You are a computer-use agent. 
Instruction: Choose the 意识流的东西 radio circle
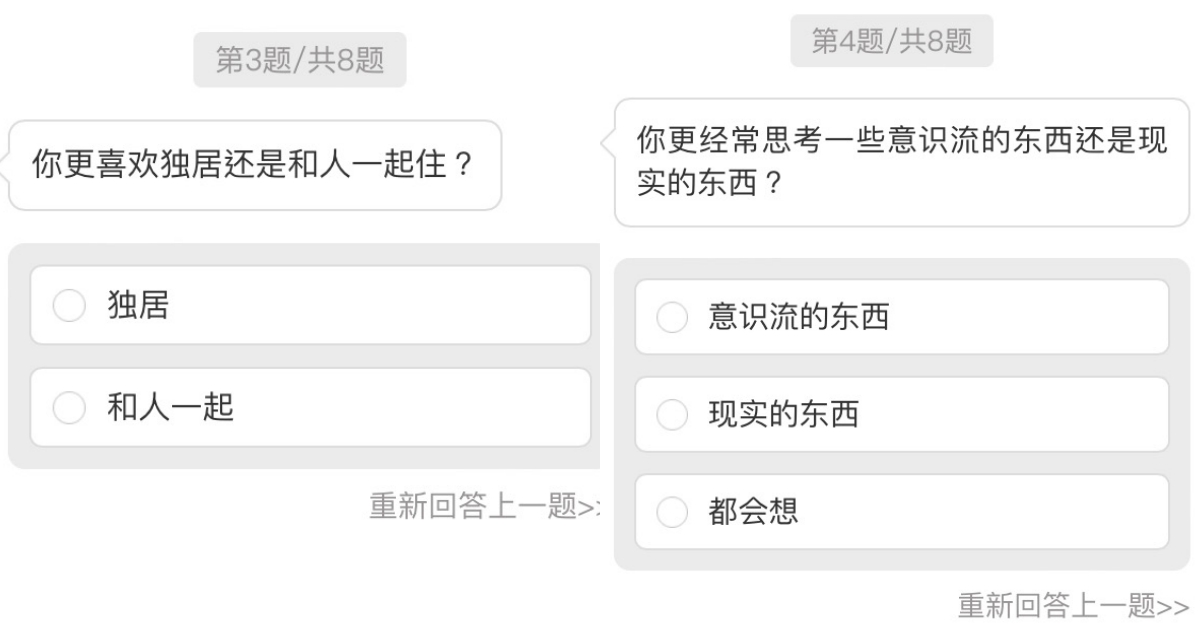pos(672,318)
